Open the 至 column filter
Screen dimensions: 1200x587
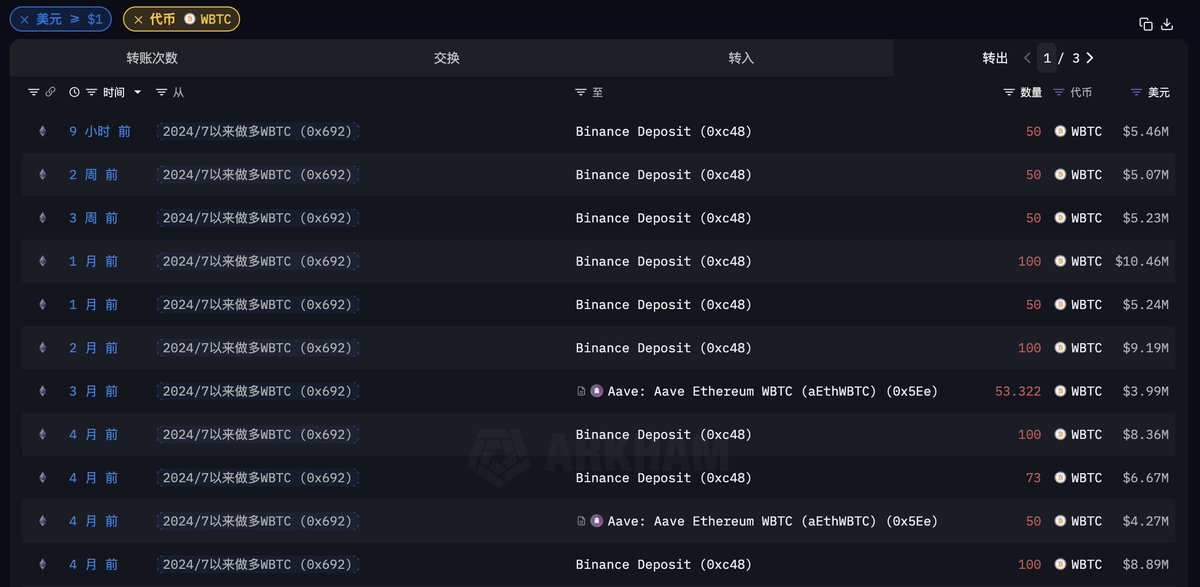pyautogui.click(x=581, y=92)
